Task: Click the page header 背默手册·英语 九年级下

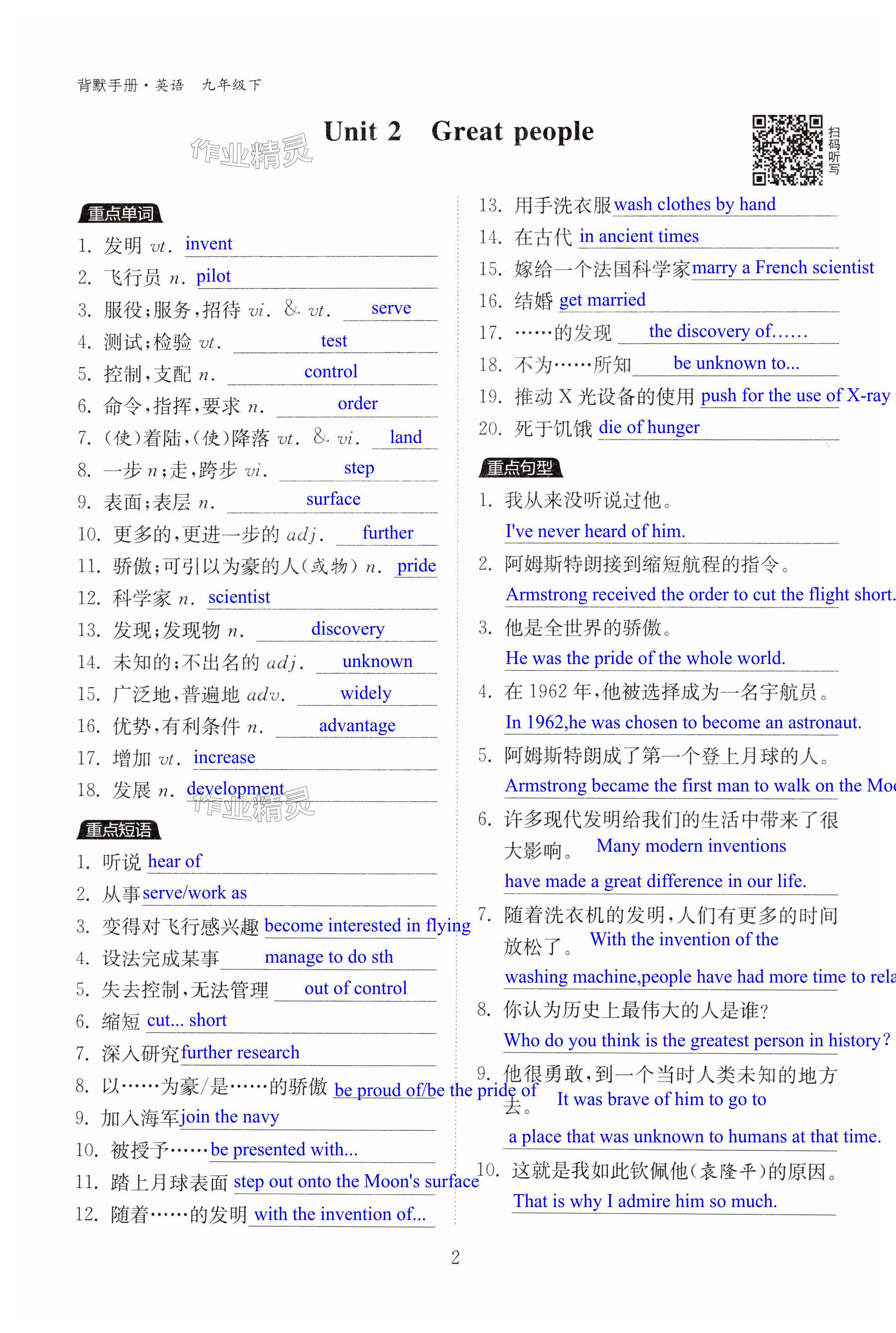Action: [169, 85]
